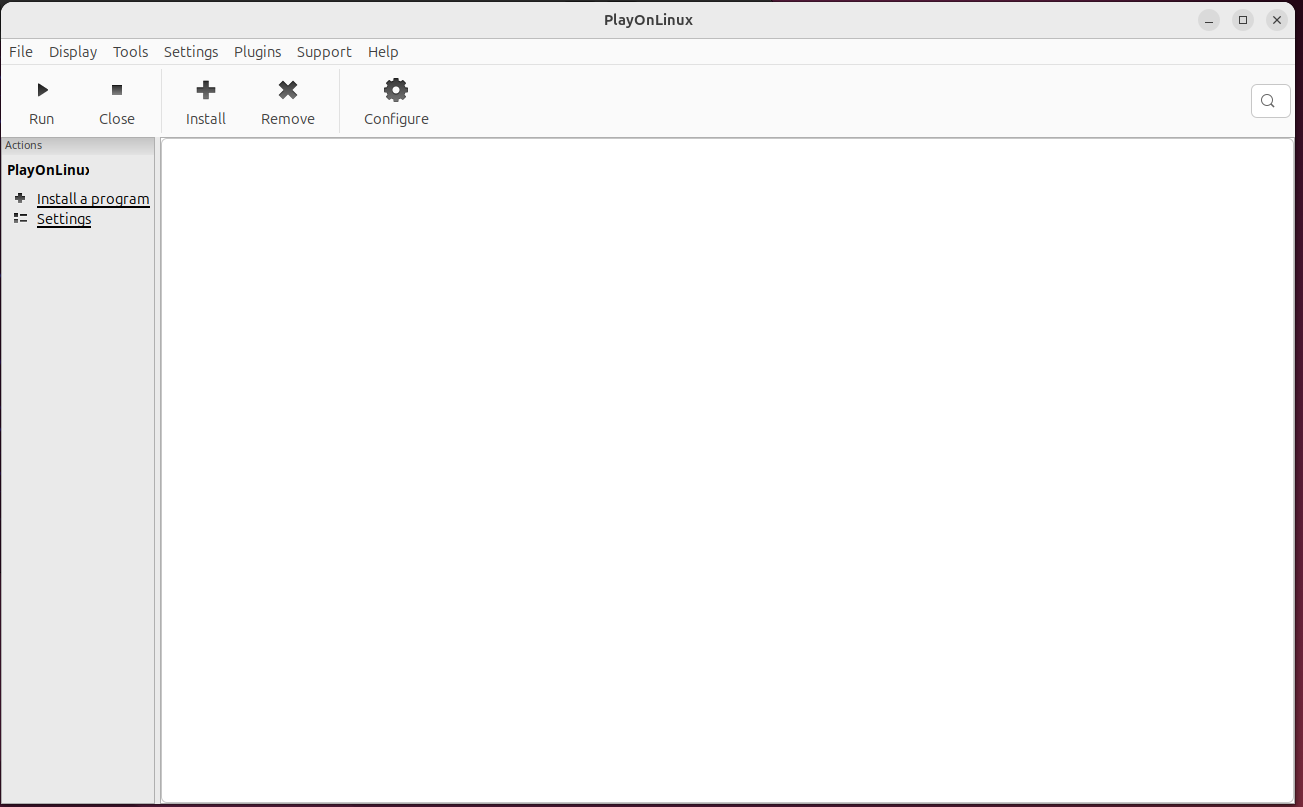Open the Display menu

click(x=73, y=52)
